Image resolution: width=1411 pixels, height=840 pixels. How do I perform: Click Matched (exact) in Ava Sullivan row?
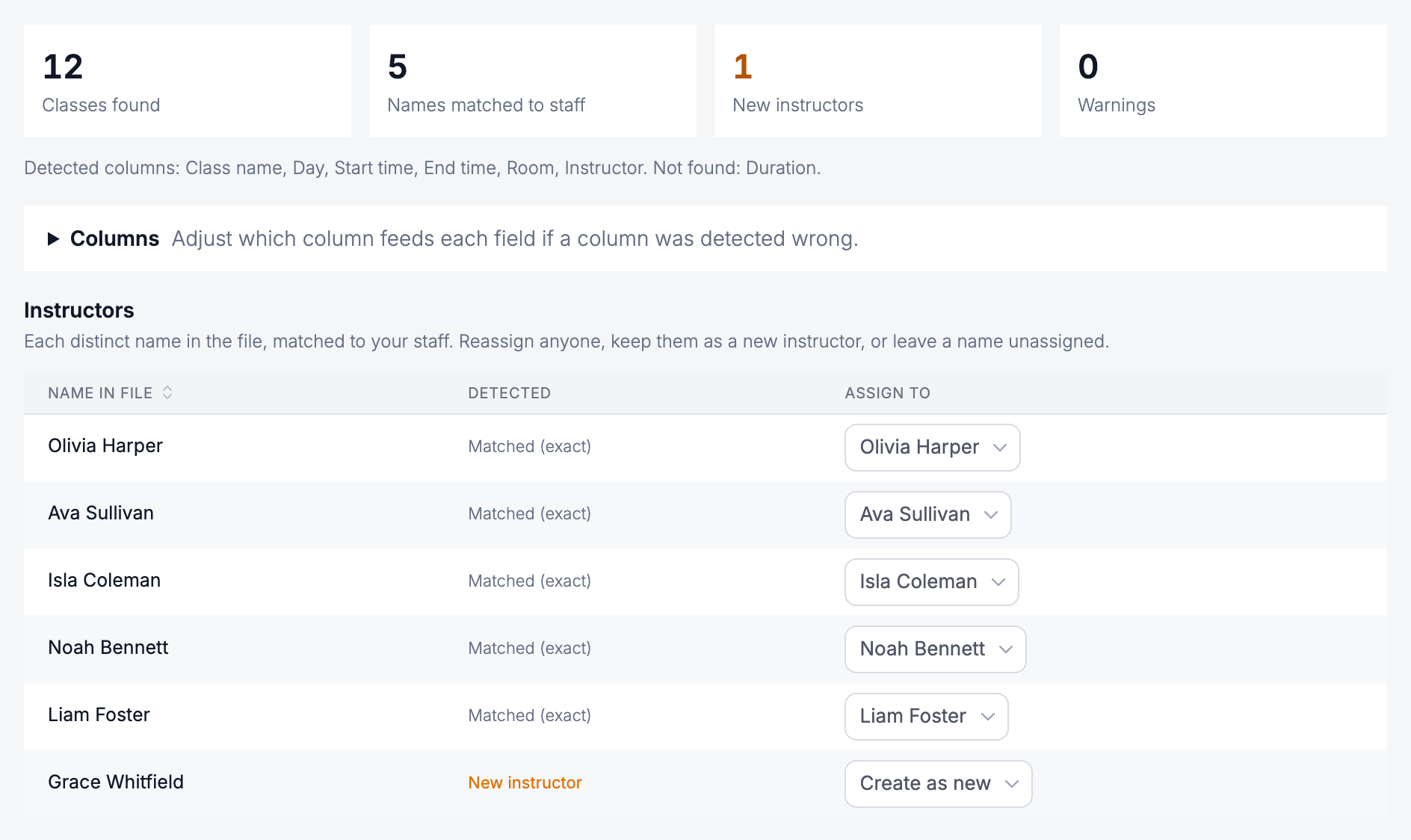tap(529, 514)
